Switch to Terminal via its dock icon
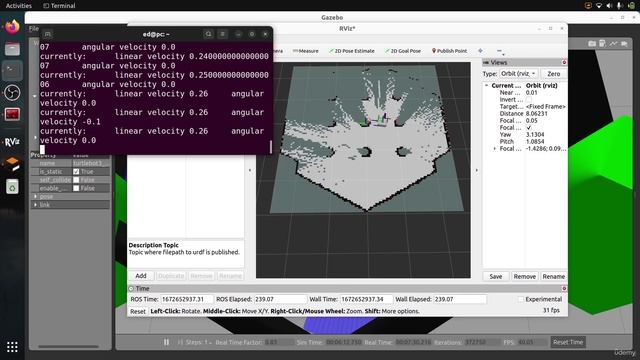Viewport: 640px width, 360px height. tap(12, 71)
